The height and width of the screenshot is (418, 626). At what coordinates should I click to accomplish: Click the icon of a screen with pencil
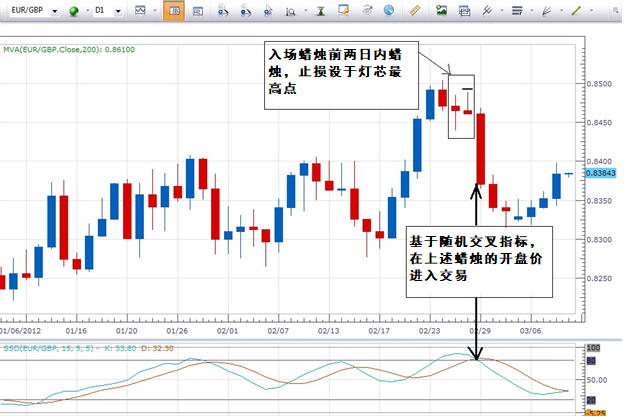(x=343, y=11)
